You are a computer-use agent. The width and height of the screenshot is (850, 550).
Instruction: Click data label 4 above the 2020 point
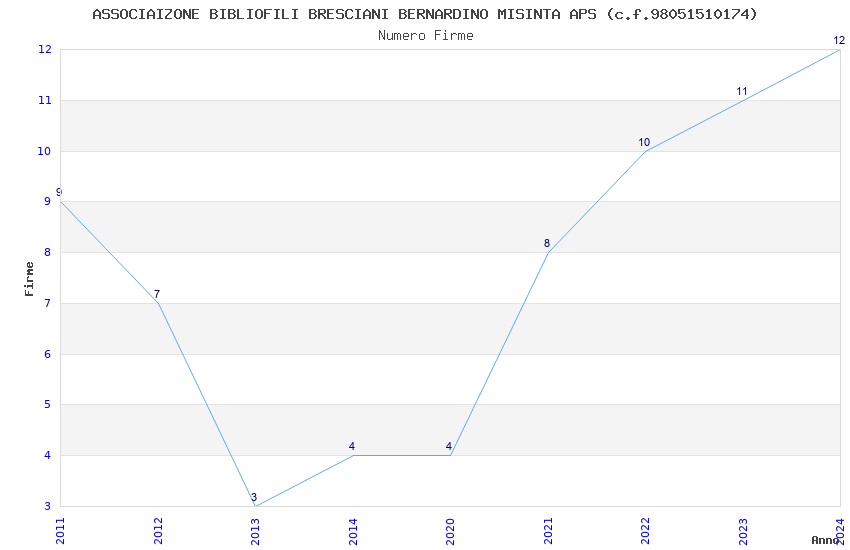click(x=449, y=447)
